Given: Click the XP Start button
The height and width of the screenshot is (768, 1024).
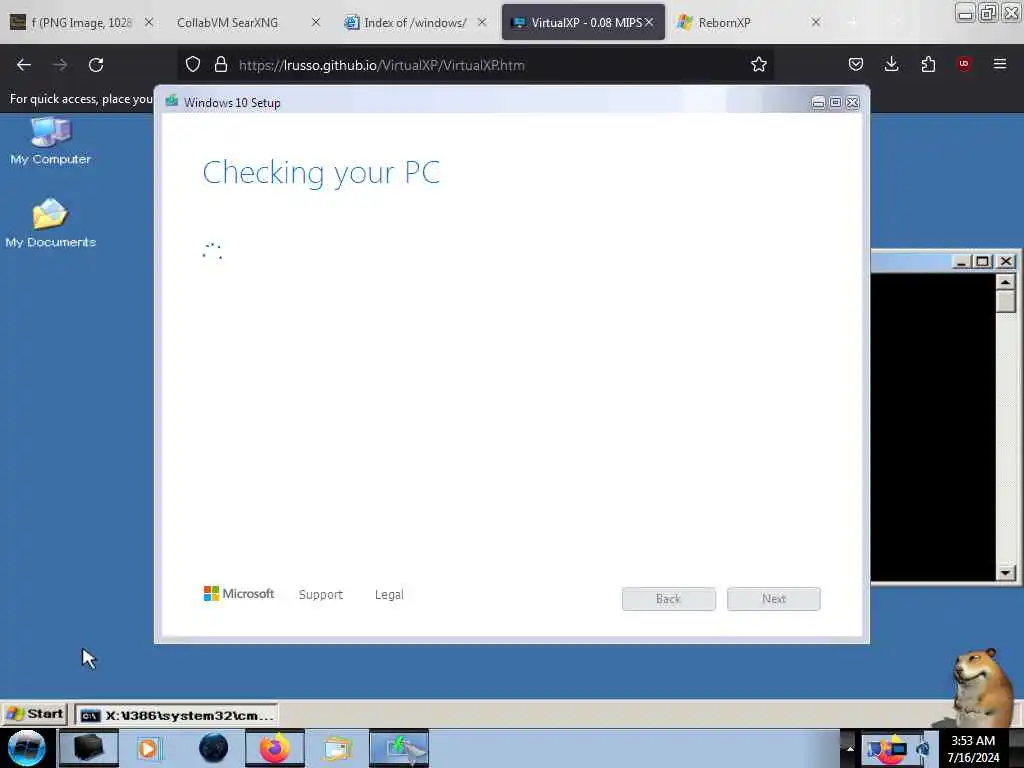Looking at the screenshot, I should tap(34, 714).
